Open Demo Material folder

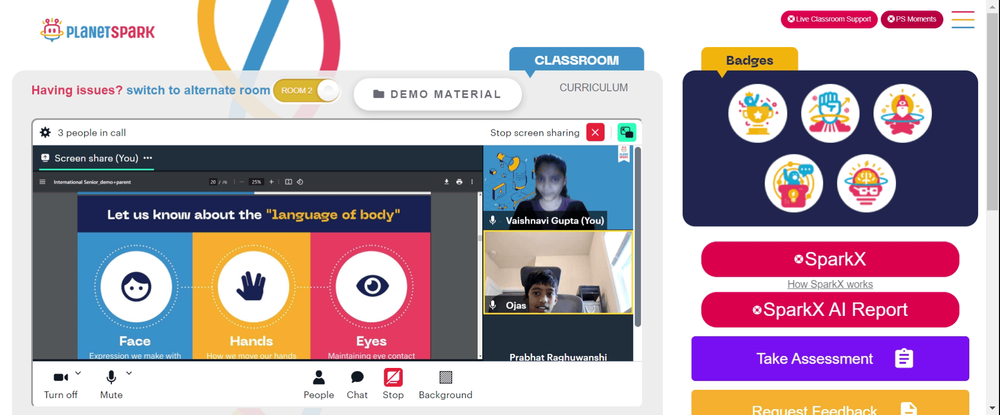pos(438,94)
